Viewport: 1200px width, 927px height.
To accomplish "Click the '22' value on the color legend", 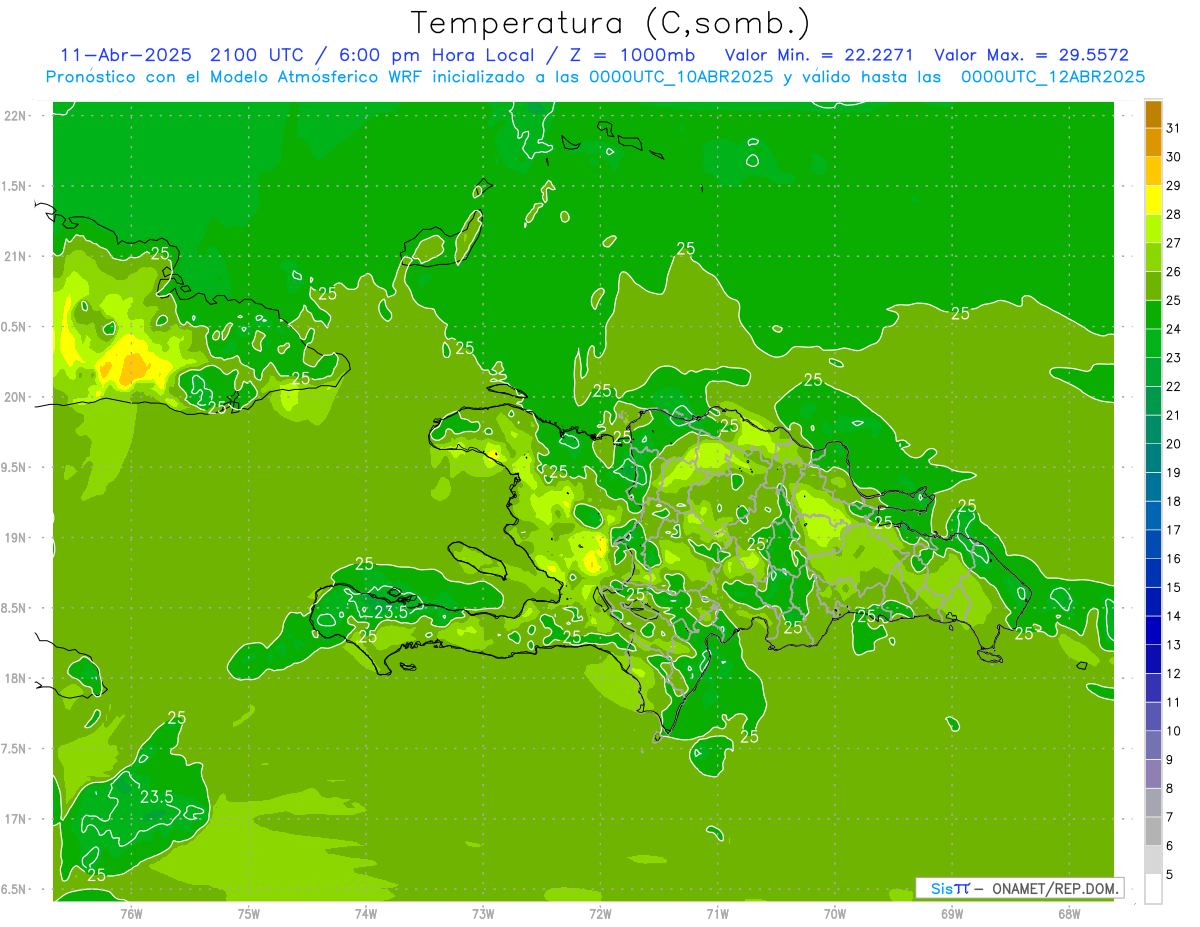I will click(x=1173, y=386).
